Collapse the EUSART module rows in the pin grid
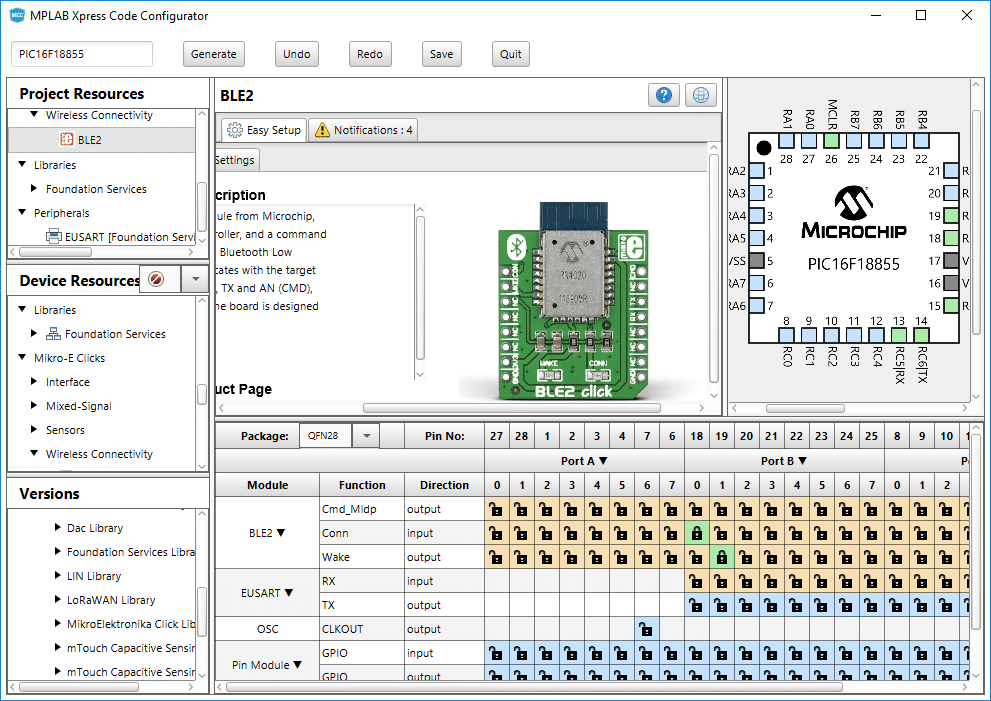The image size is (991, 701). [x=289, y=593]
